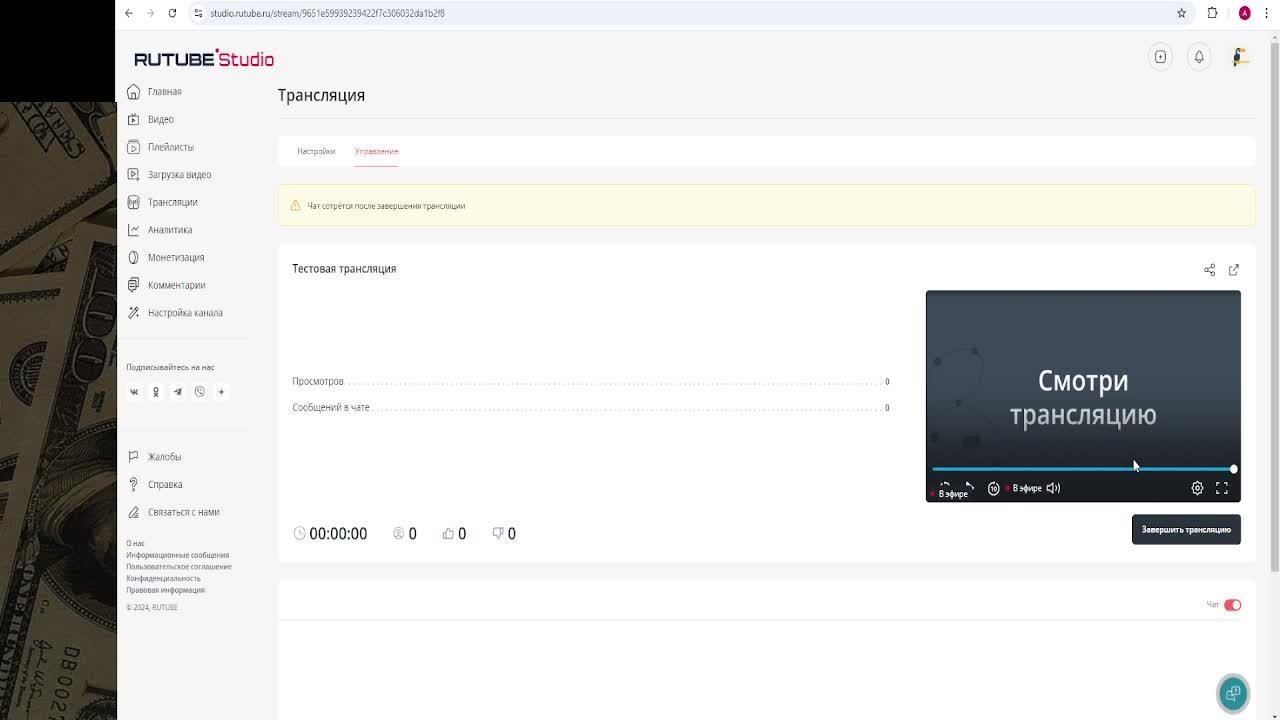Click the Viber social icon

click(200, 392)
